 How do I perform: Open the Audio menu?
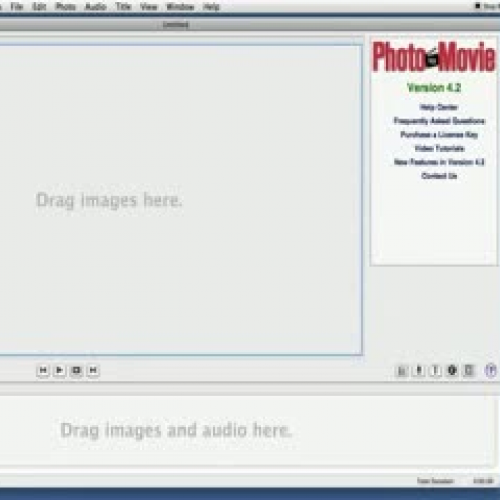(95, 7)
